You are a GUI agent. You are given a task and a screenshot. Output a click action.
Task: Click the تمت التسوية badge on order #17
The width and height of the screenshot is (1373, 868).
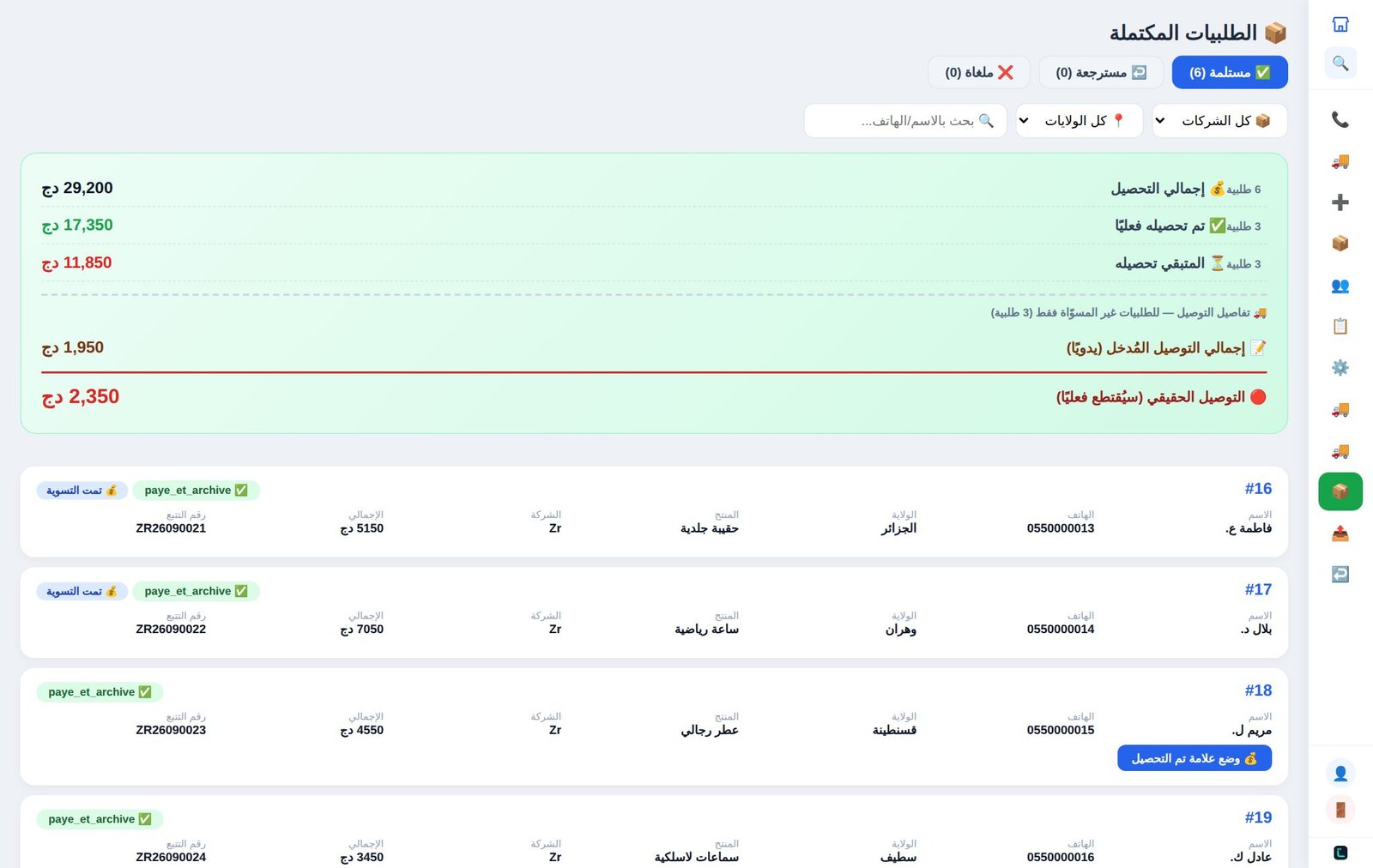click(82, 592)
